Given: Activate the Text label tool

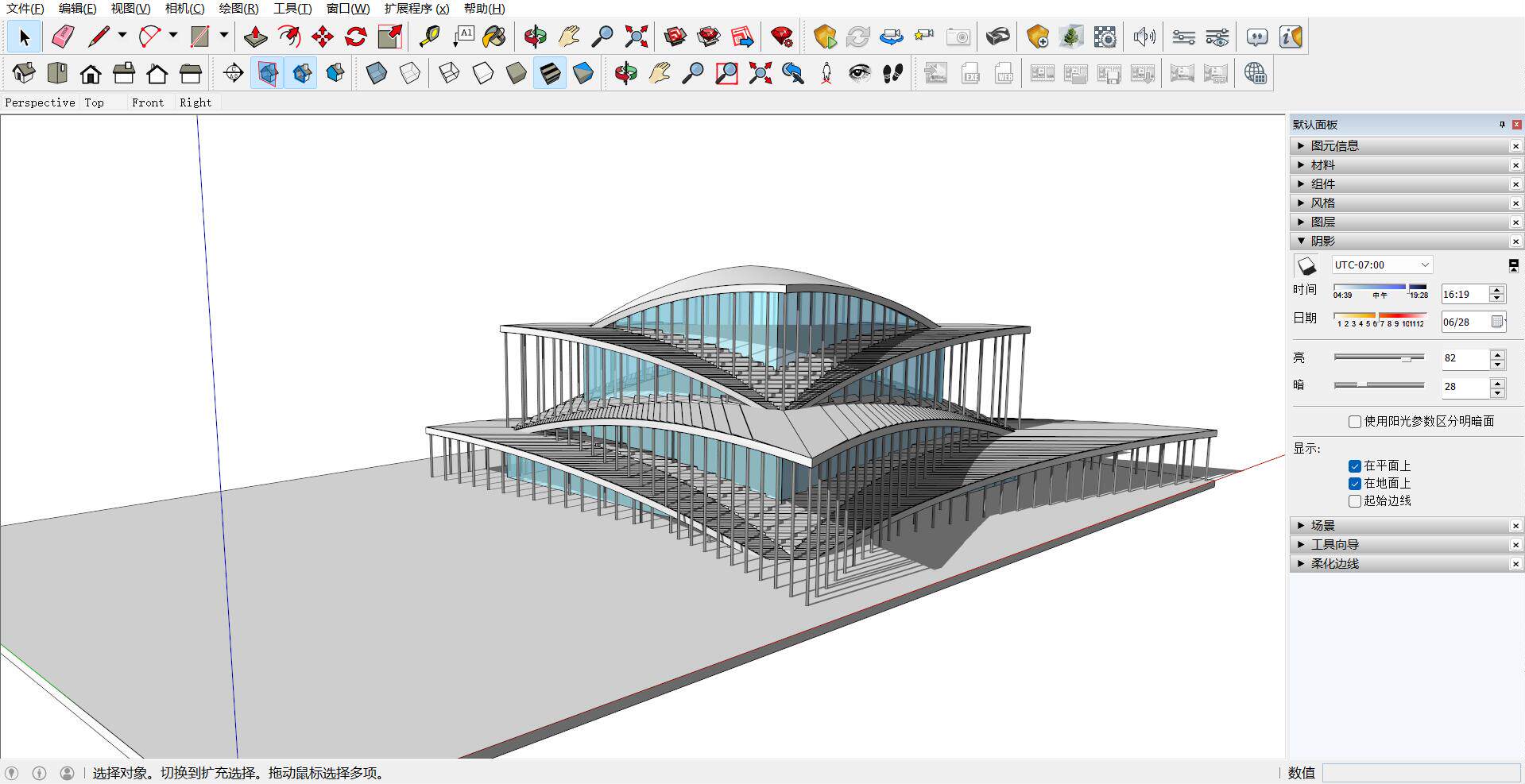Looking at the screenshot, I should (463, 37).
